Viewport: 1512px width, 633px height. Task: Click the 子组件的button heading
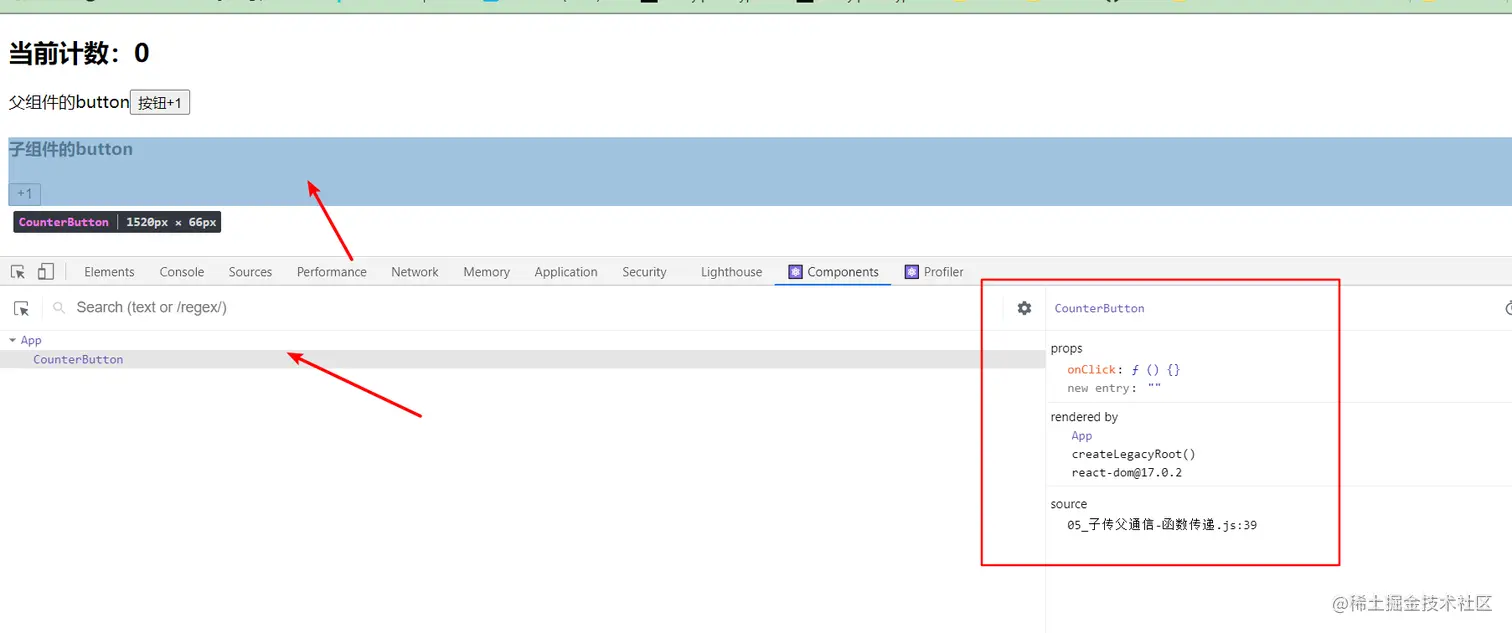point(71,149)
